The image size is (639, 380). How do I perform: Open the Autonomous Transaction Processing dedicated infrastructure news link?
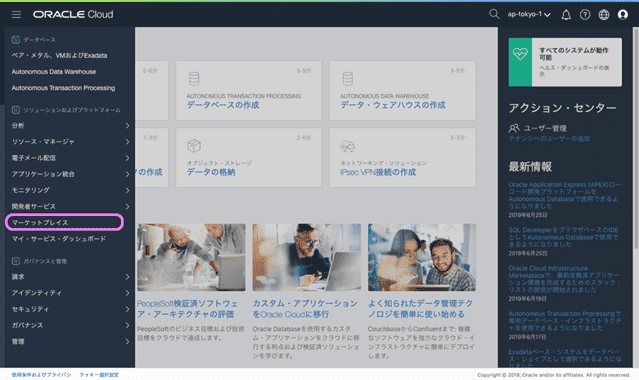565,321
